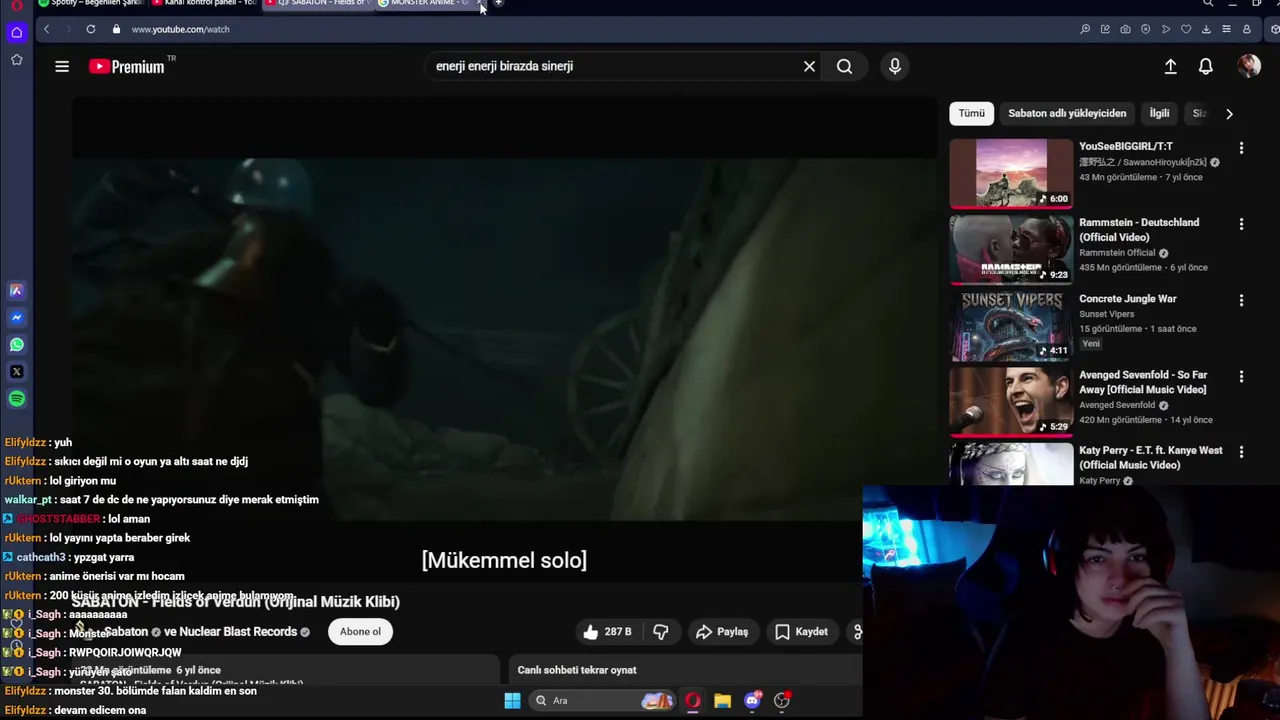
Task: Open Opera sidebar home icon
Action: (x=17, y=33)
